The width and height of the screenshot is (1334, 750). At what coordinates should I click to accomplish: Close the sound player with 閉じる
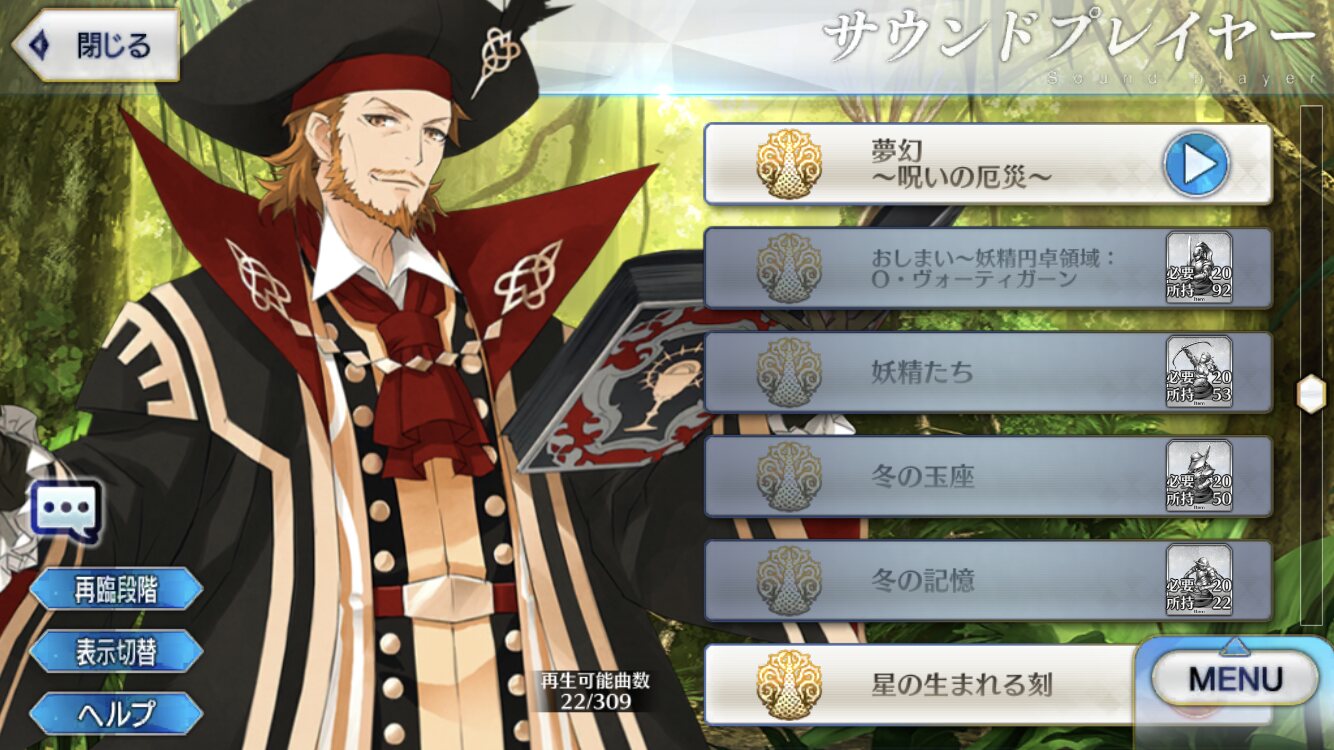(96, 45)
